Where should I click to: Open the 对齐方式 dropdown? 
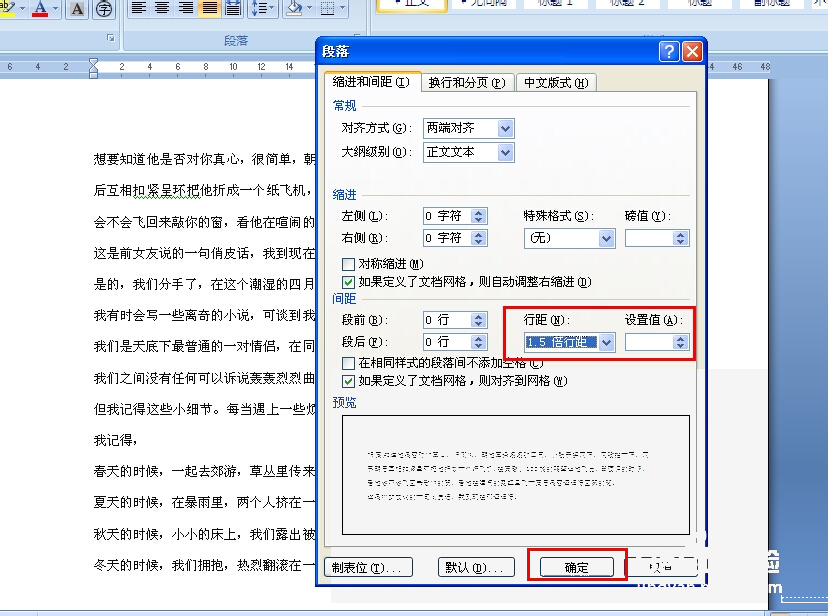(x=505, y=128)
